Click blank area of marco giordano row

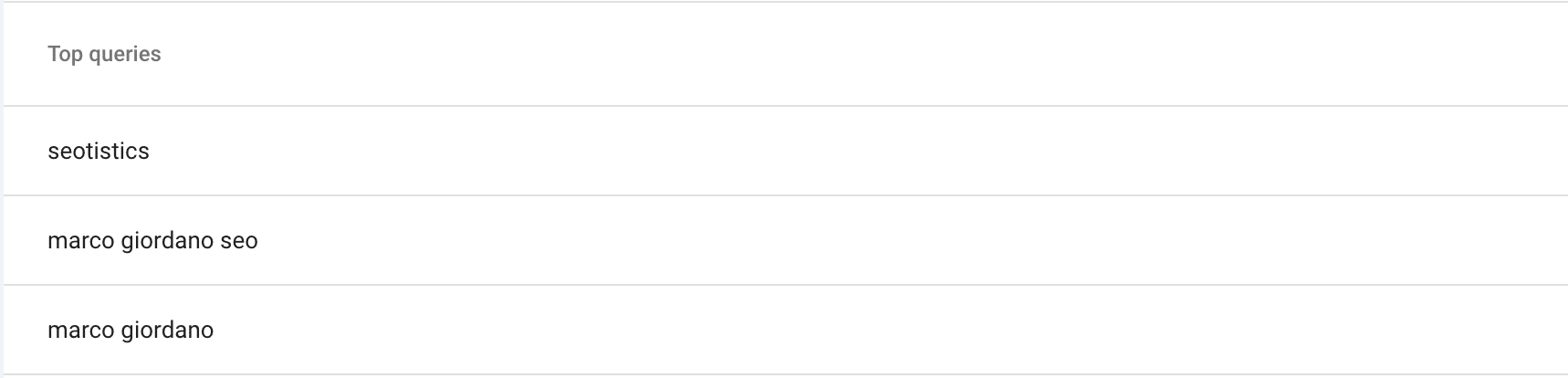894,330
